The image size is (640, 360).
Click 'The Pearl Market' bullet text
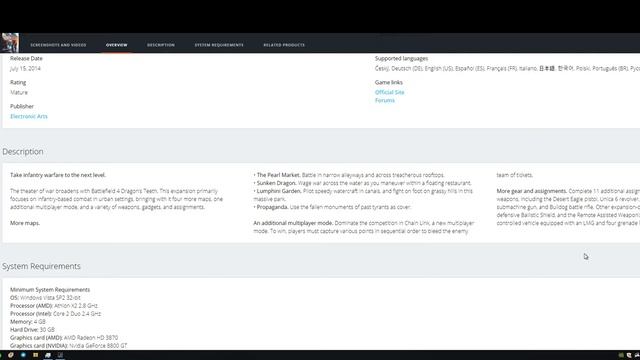(x=349, y=175)
